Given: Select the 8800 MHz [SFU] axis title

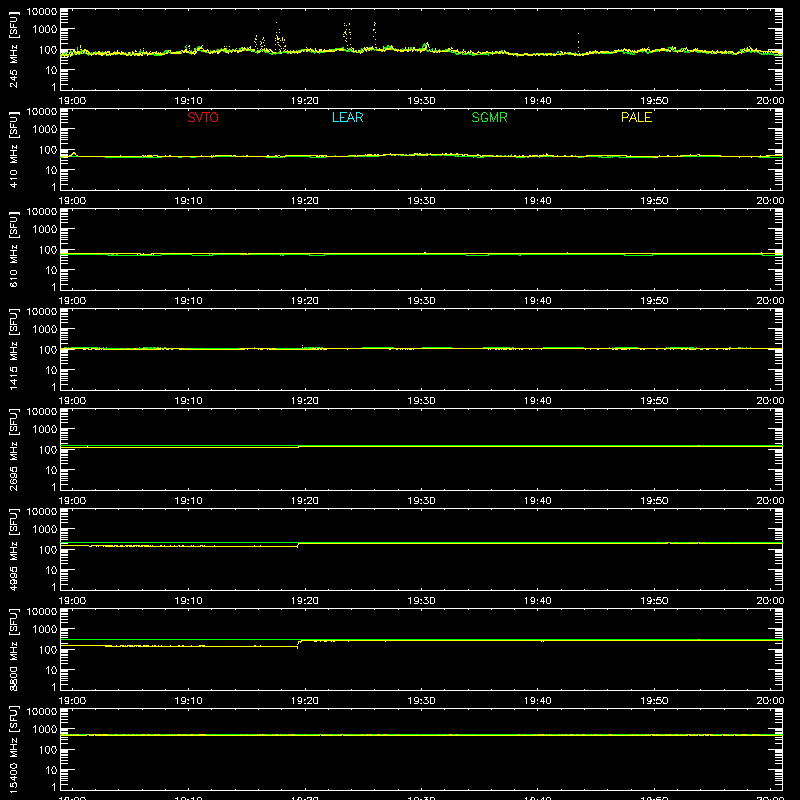Looking at the screenshot, I should [13, 649].
